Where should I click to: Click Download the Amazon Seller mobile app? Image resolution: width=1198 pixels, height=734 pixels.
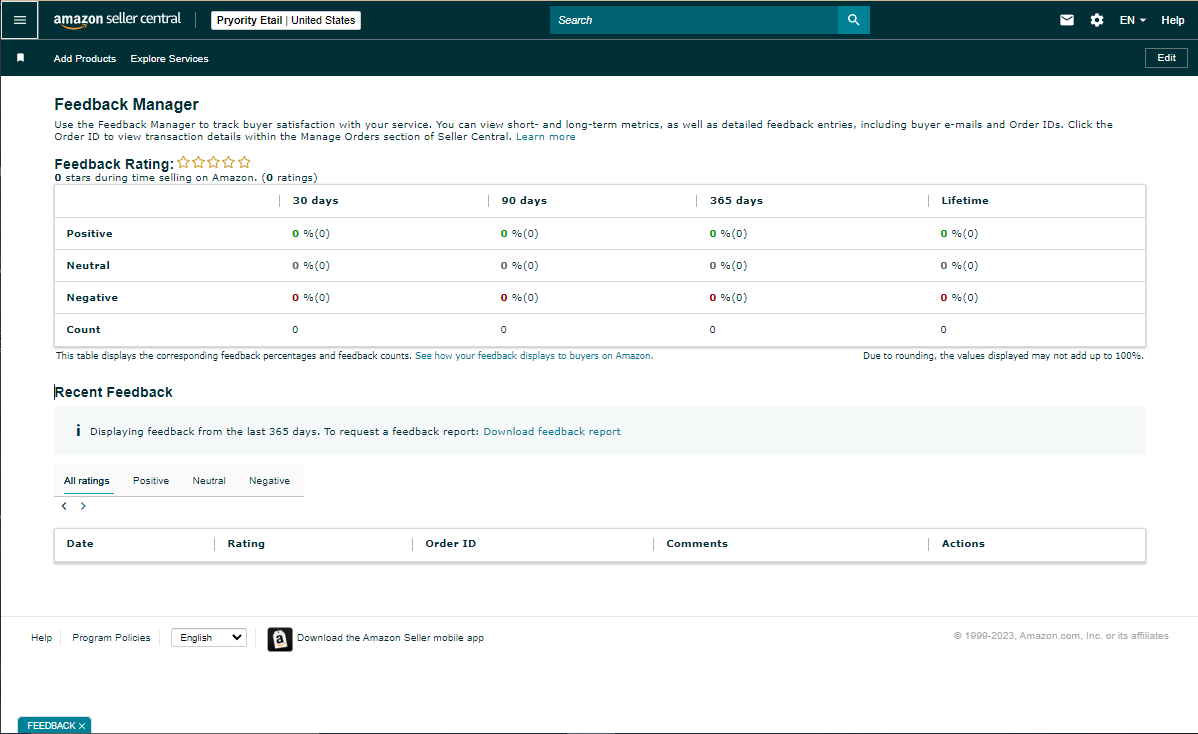(390, 638)
